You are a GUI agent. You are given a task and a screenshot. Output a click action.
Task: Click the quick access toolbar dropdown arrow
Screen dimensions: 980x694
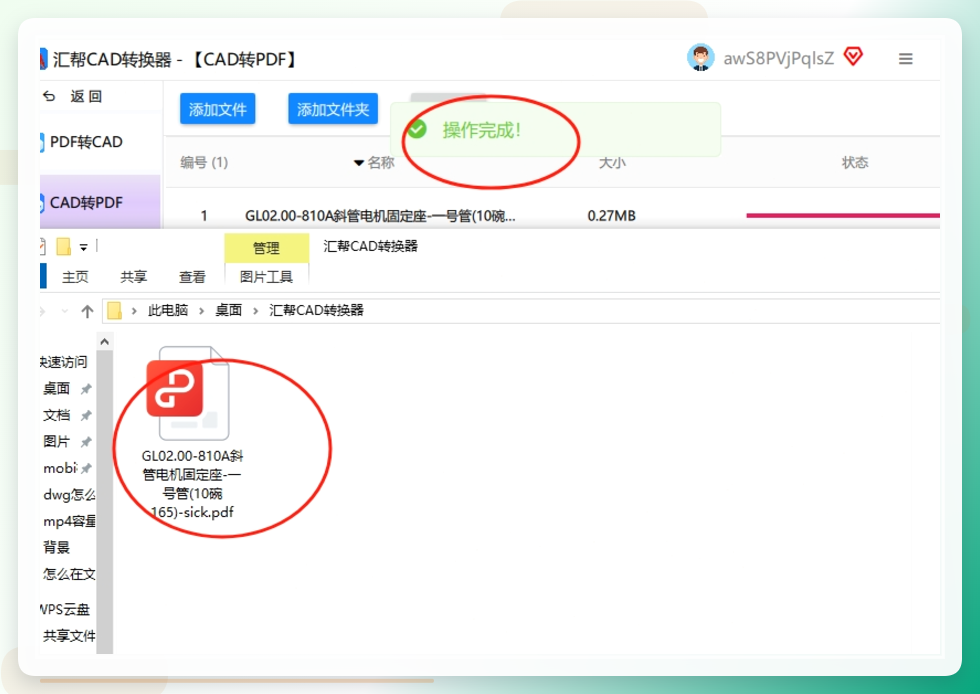click(83, 248)
